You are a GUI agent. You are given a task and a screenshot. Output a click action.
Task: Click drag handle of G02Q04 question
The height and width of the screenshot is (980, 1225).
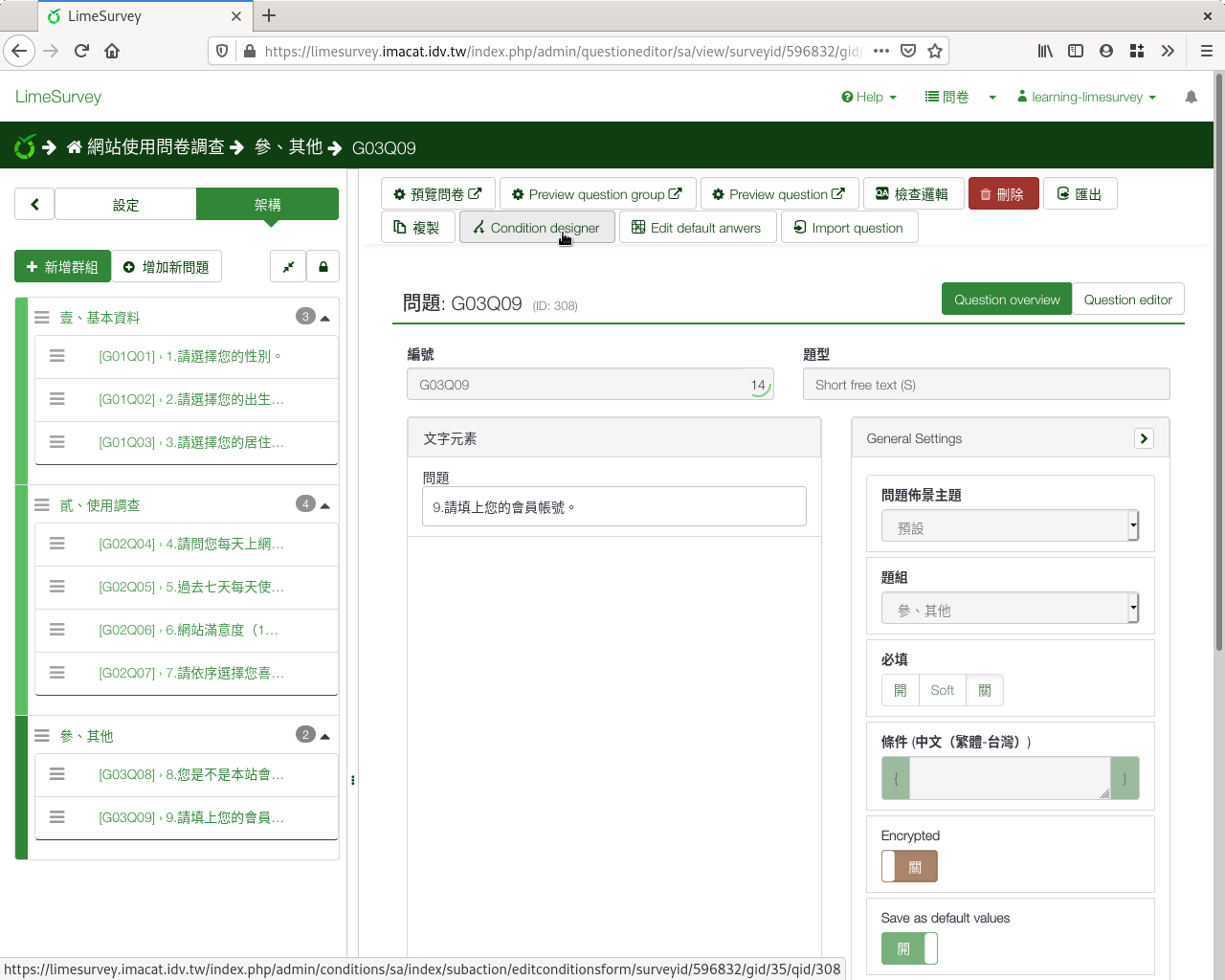(x=57, y=544)
